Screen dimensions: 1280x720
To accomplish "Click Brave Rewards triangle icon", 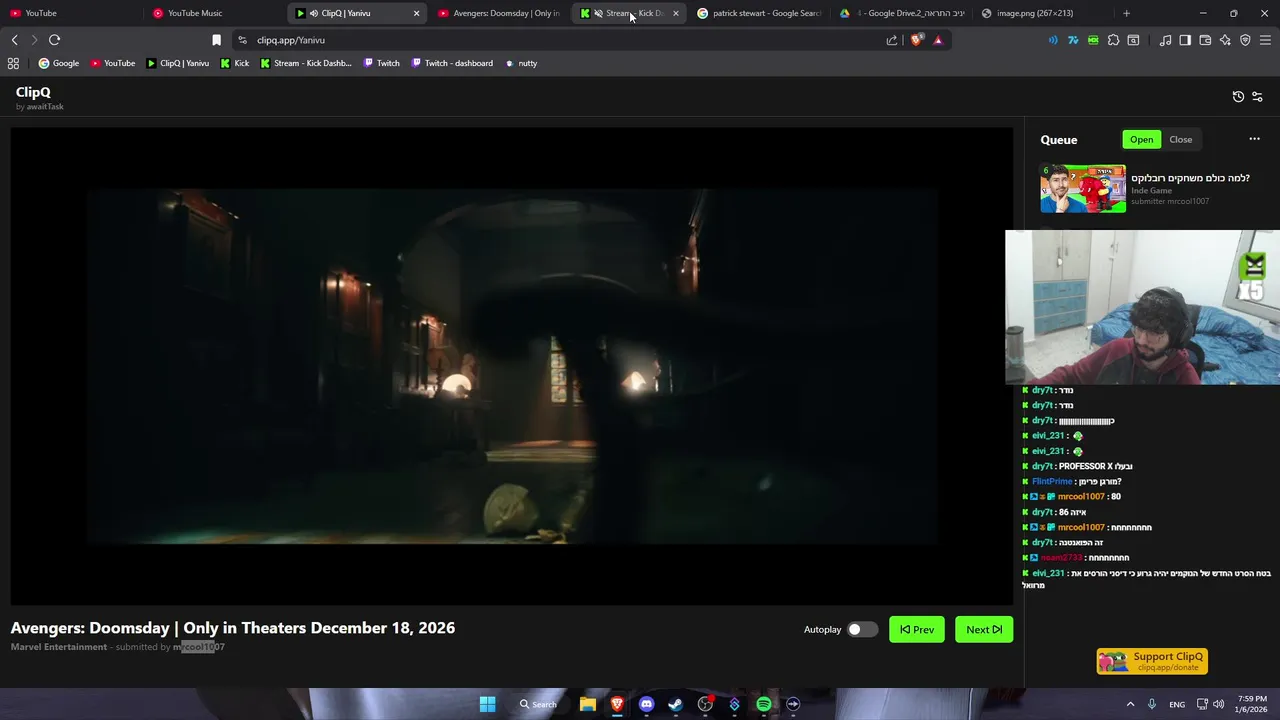I will [938, 40].
